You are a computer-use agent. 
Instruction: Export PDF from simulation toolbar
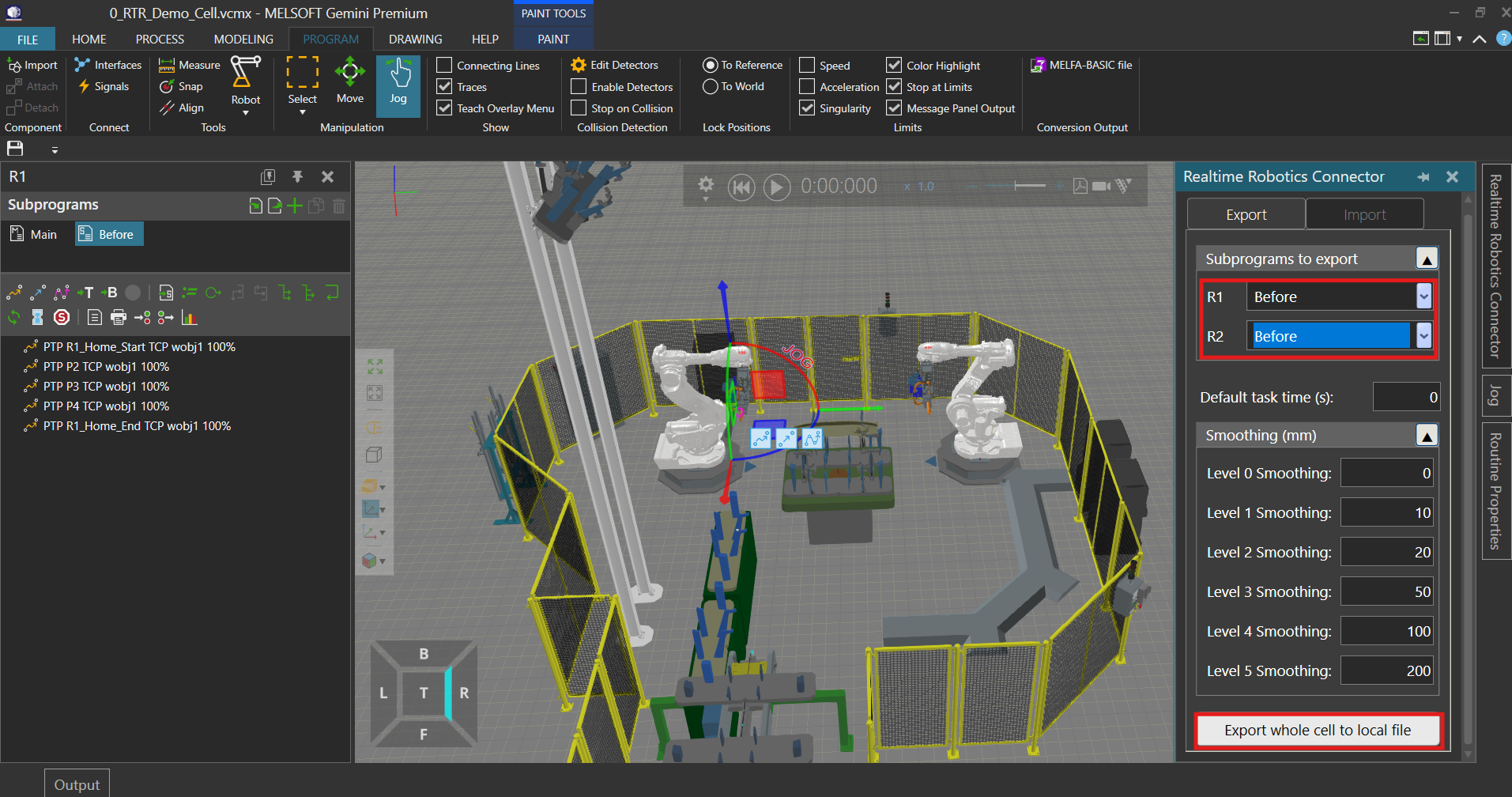click(x=1080, y=186)
